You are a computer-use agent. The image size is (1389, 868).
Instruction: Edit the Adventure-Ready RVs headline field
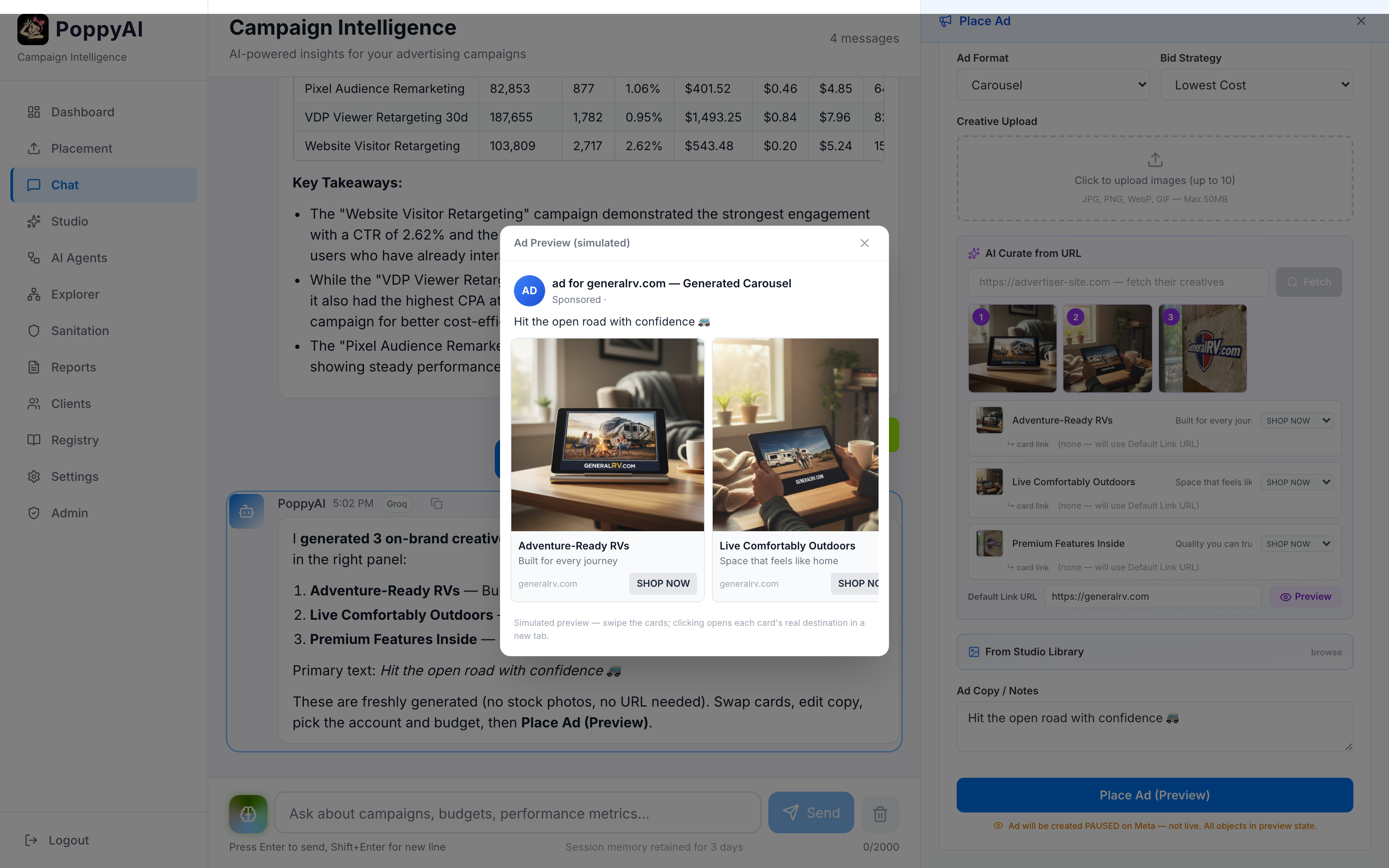pos(1088,420)
